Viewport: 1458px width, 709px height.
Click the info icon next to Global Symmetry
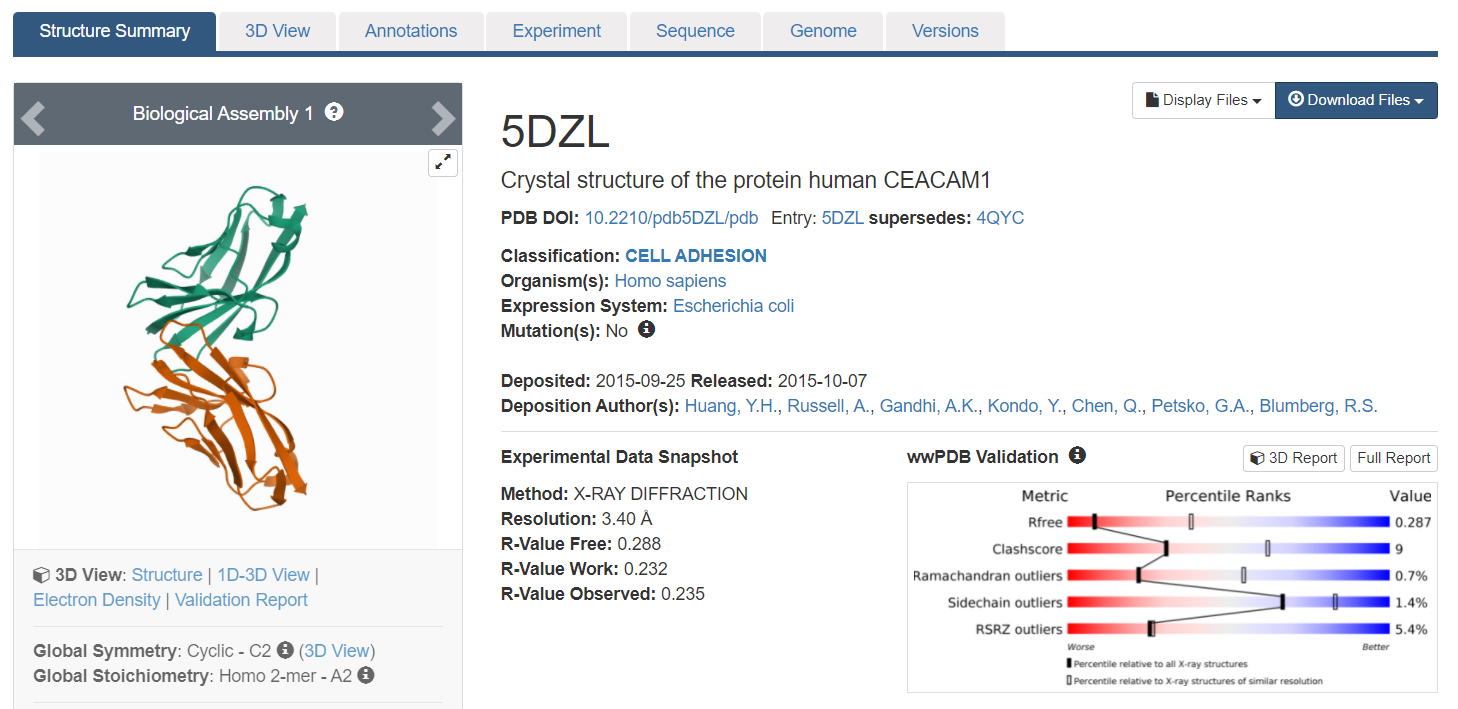click(x=284, y=650)
